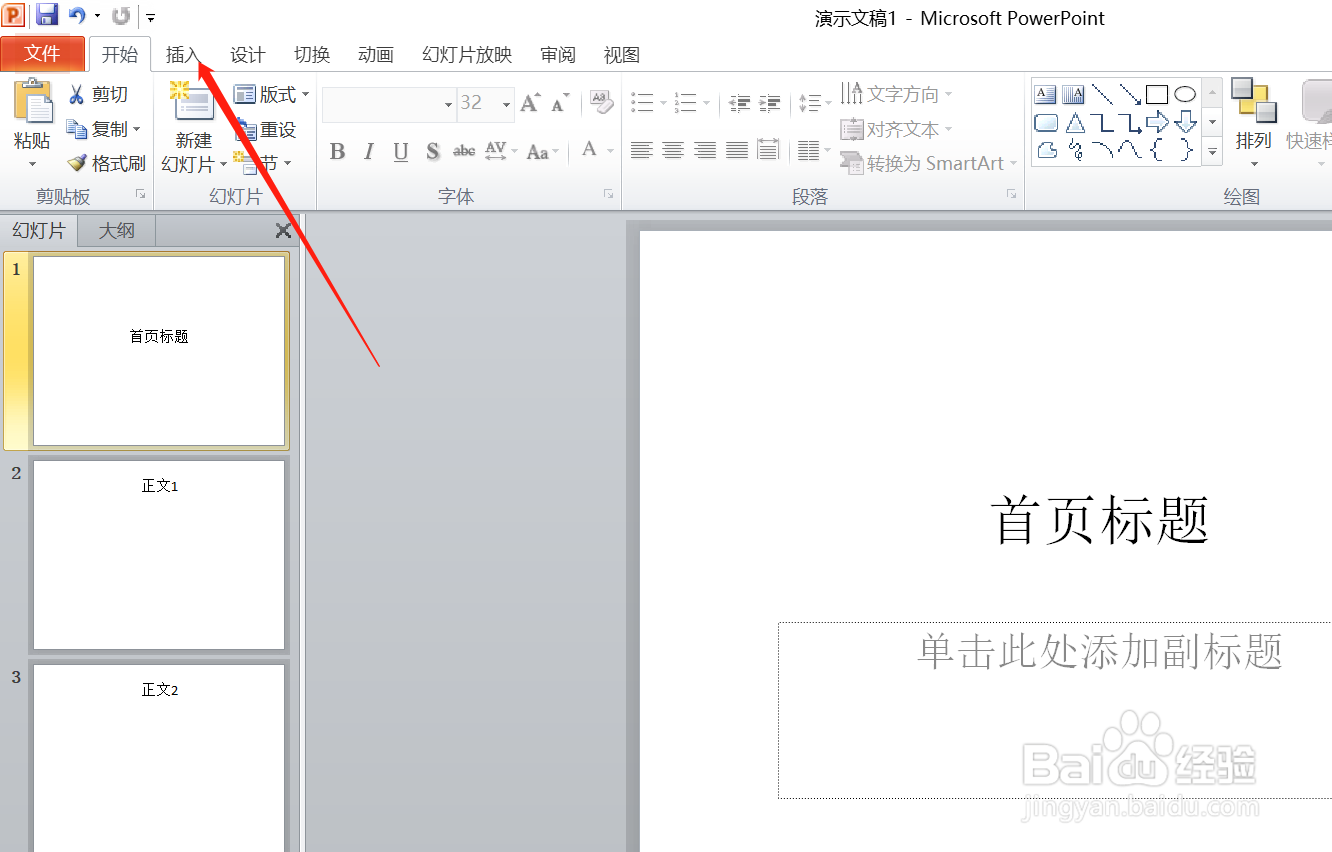
Task: Select the rectangle shape in the drawing gallery
Action: click(1157, 93)
